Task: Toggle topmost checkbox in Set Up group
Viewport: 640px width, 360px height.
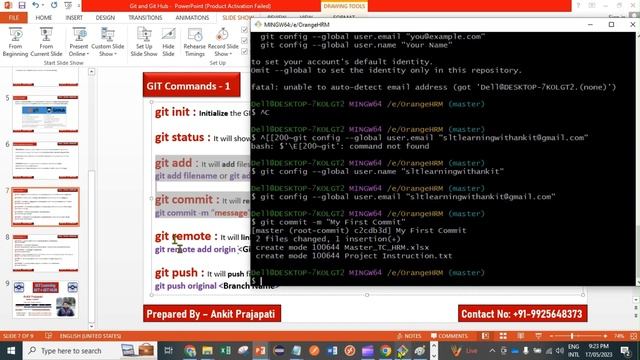Action: pyautogui.click(x=244, y=30)
